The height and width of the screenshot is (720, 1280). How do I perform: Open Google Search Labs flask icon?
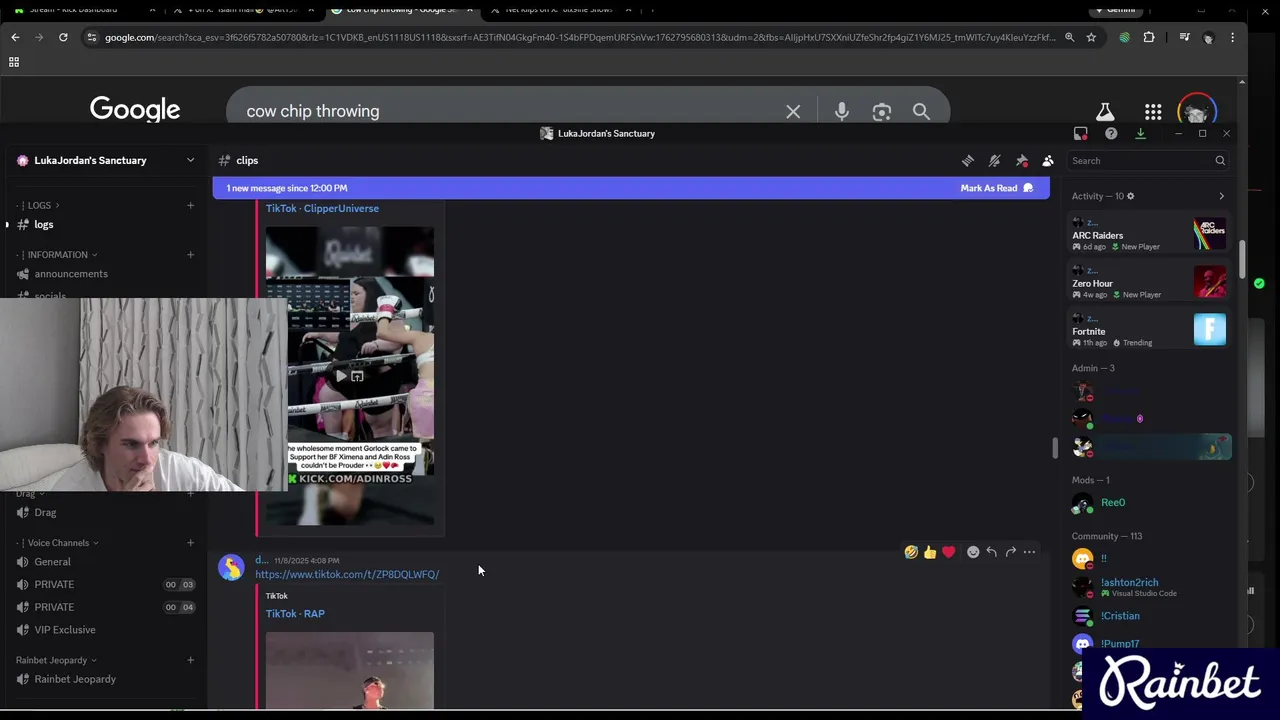click(x=1105, y=112)
